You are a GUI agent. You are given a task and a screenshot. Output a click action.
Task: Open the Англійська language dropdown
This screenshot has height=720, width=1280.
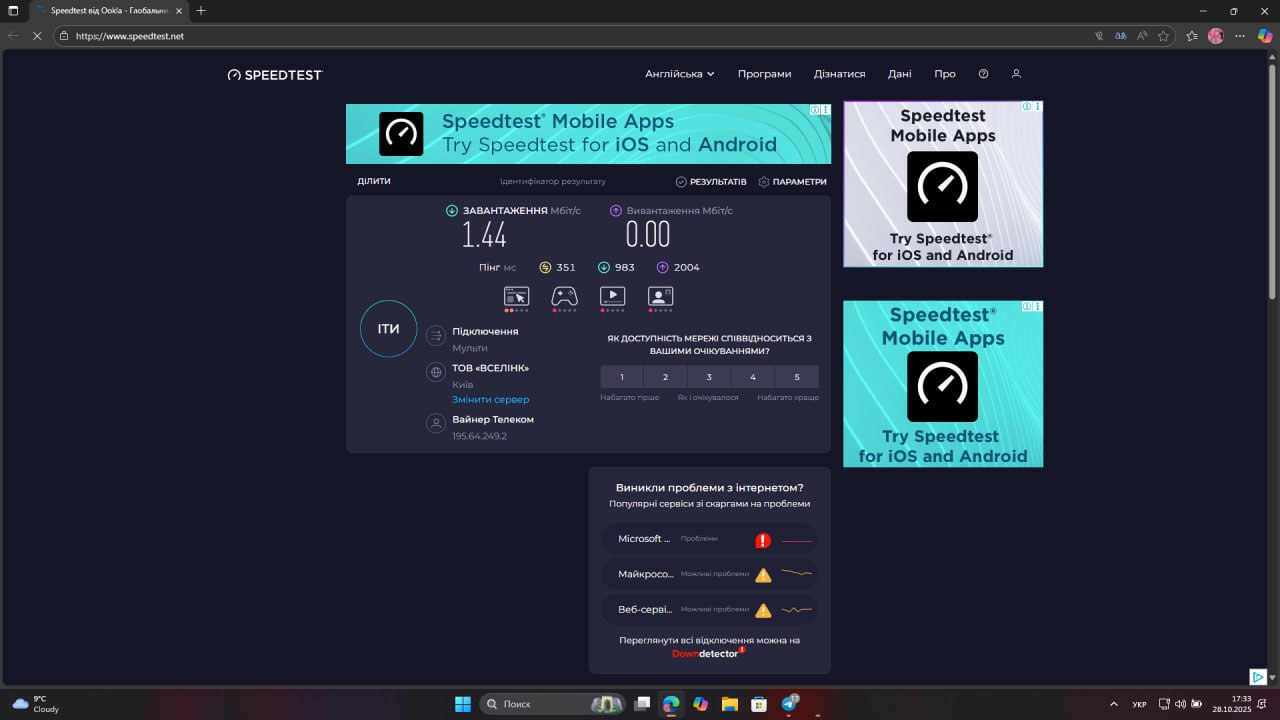click(680, 74)
